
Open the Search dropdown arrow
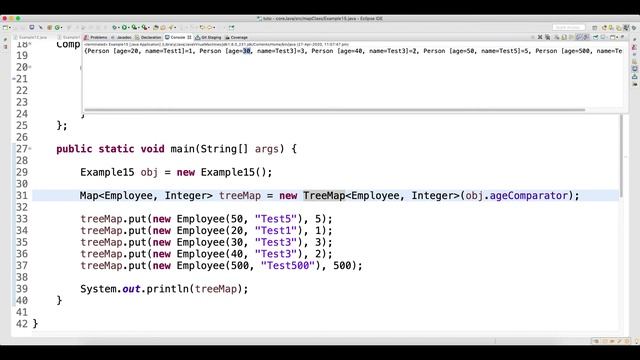(x=175, y=27)
